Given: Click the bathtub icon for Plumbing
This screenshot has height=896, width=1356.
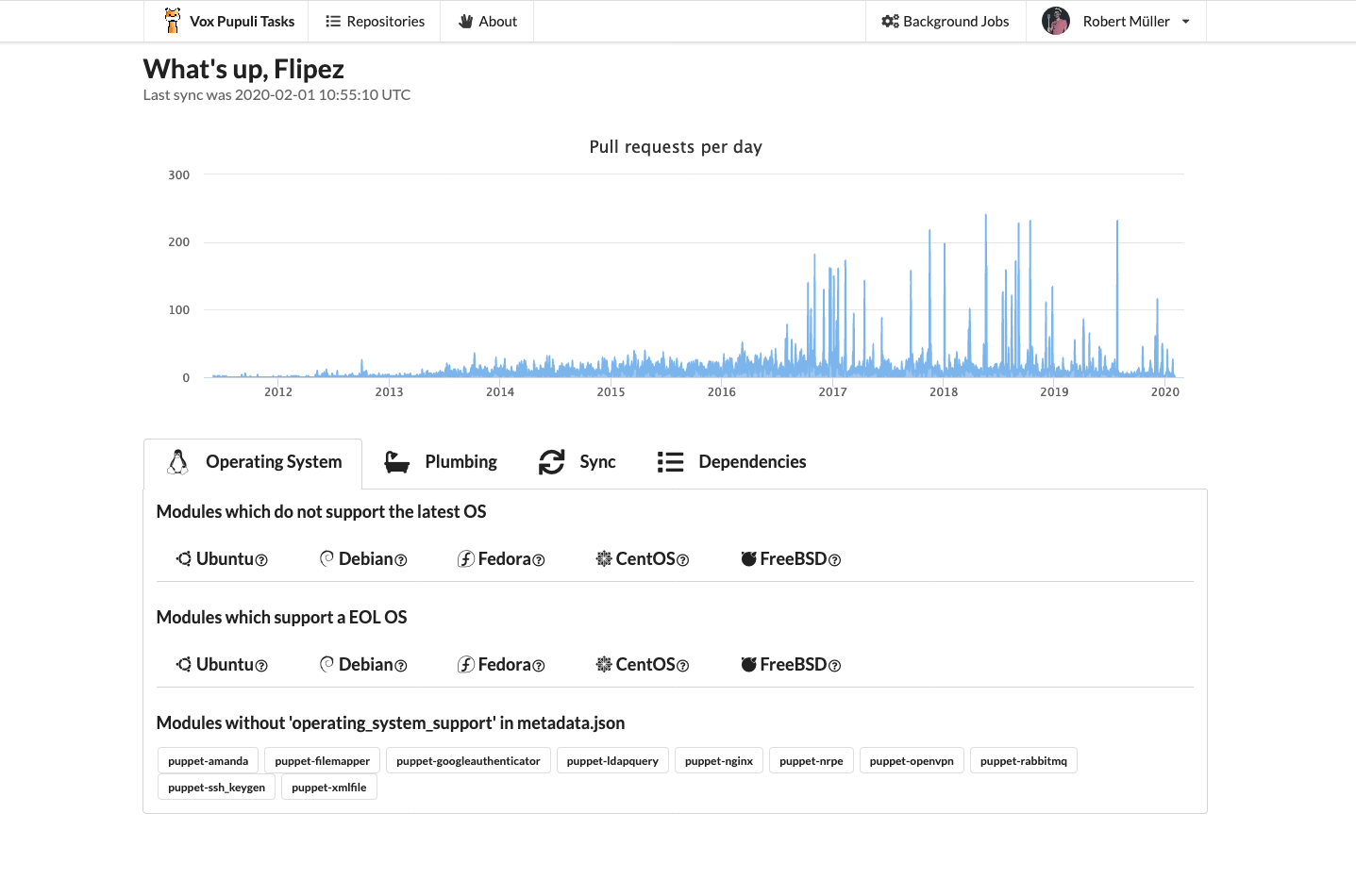Looking at the screenshot, I should pyautogui.click(x=396, y=462).
